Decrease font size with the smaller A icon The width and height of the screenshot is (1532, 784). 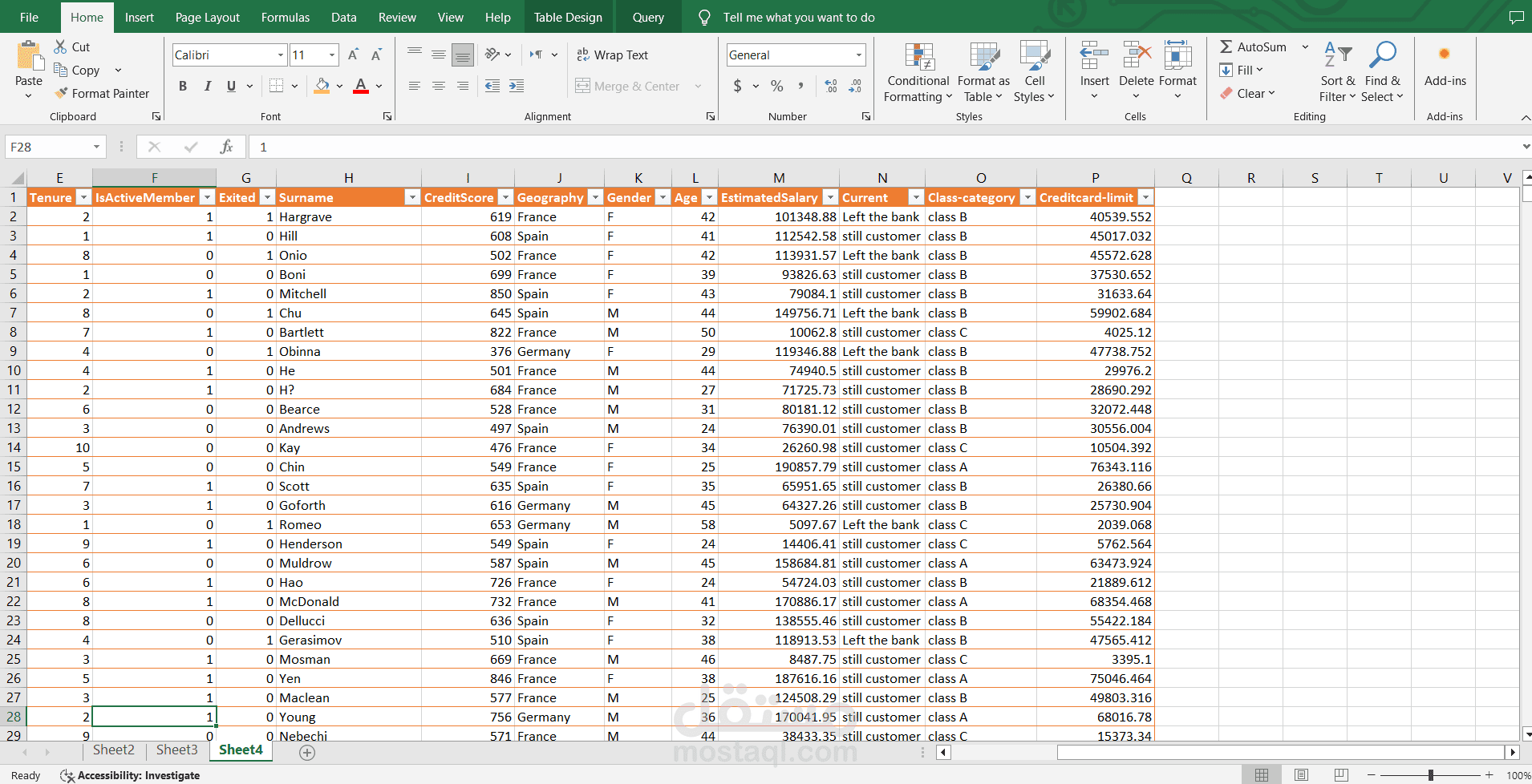pos(376,55)
